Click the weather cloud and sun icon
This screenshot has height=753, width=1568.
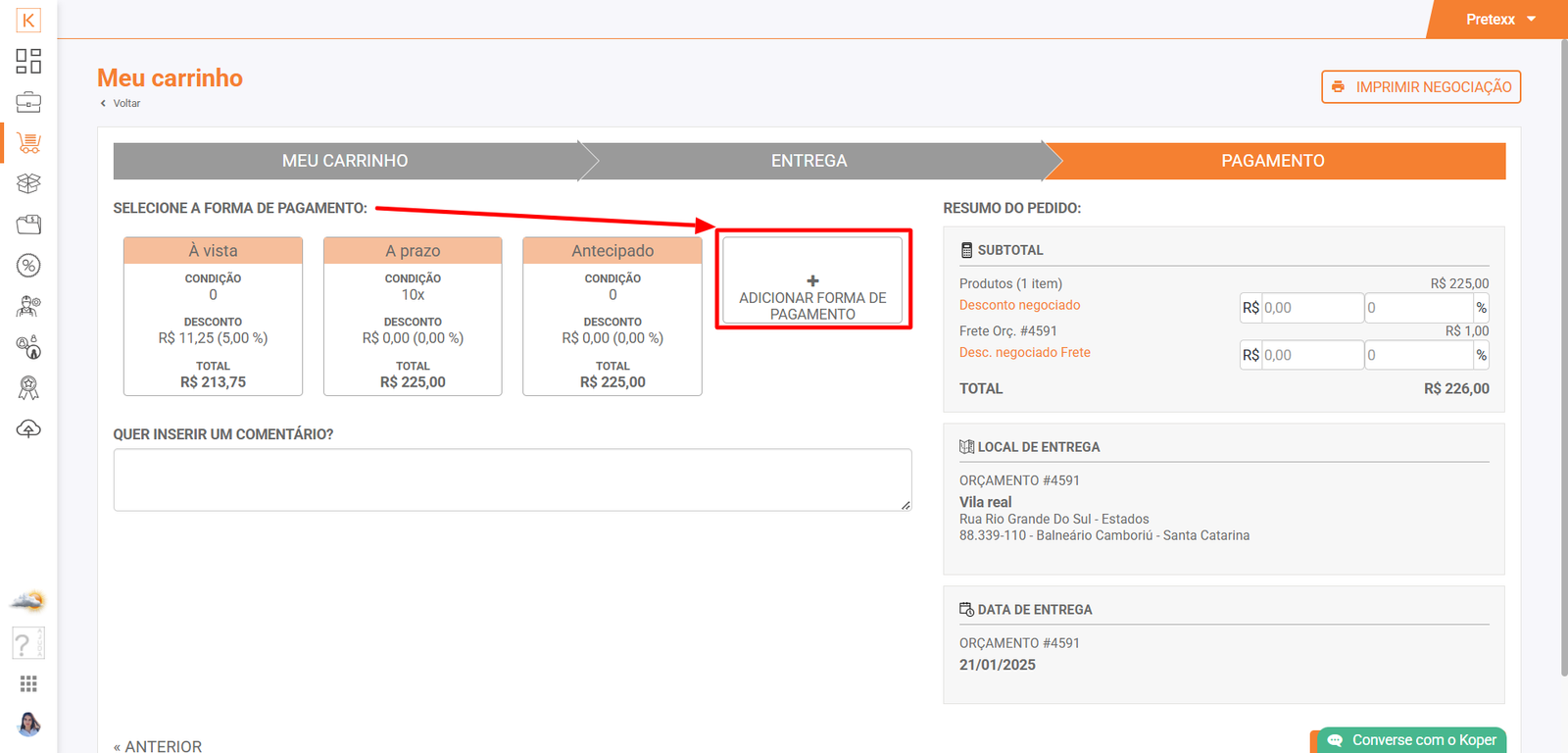click(x=28, y=601)
